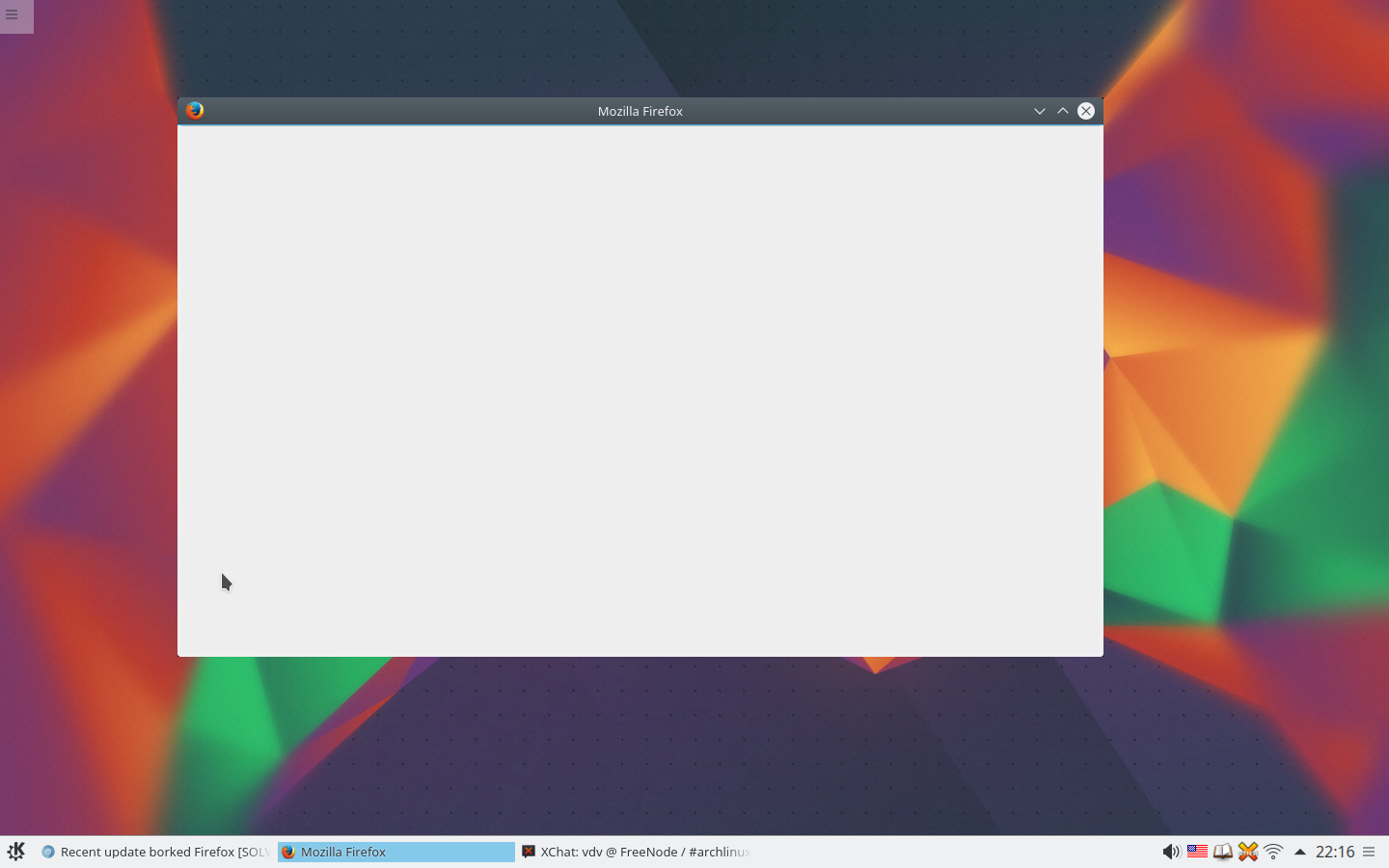Click the US flag keyboard layout icon
This screenshot has width=1389, height=868.
click(1197, 852)
